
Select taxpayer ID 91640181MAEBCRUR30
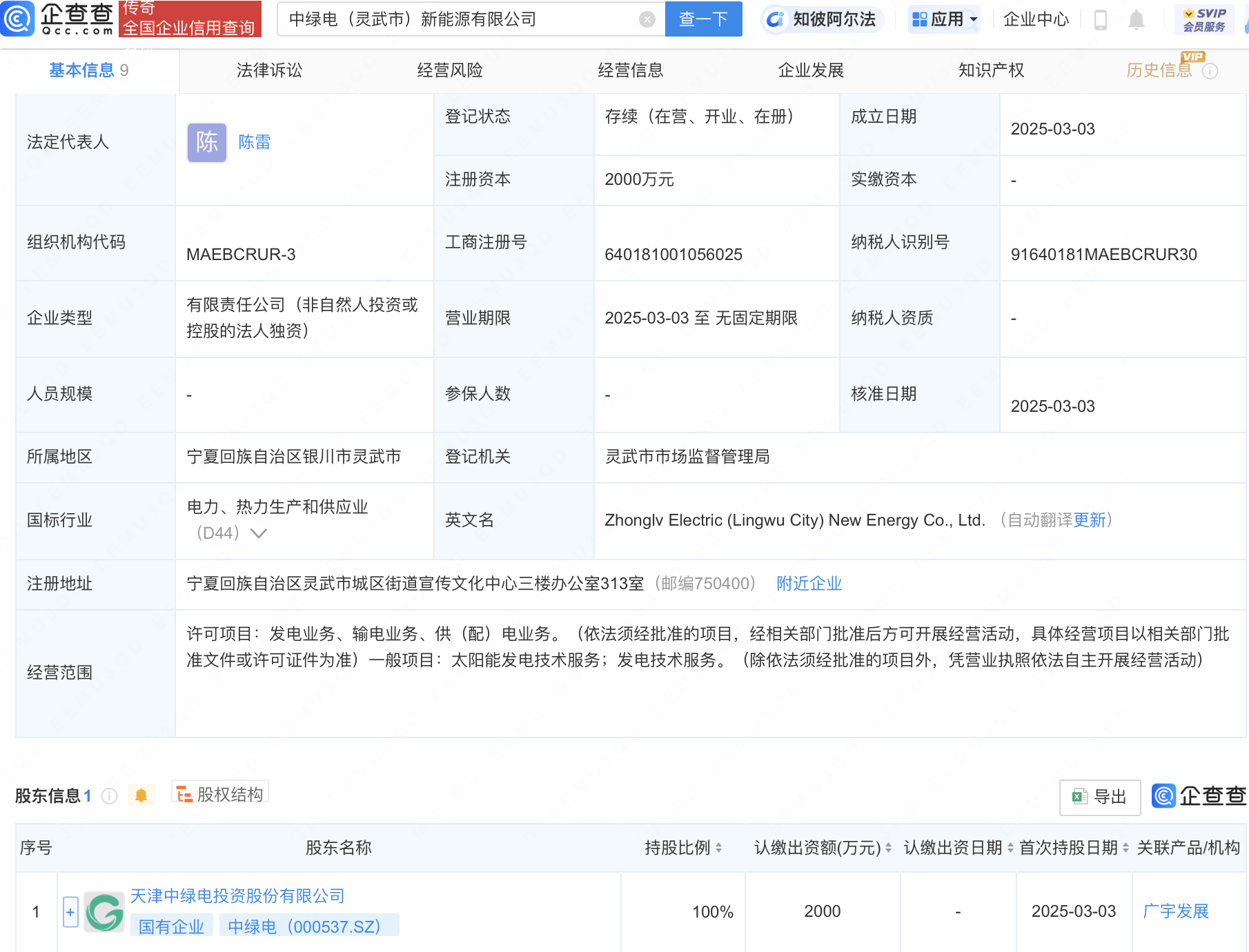[x=1103, y=255]
